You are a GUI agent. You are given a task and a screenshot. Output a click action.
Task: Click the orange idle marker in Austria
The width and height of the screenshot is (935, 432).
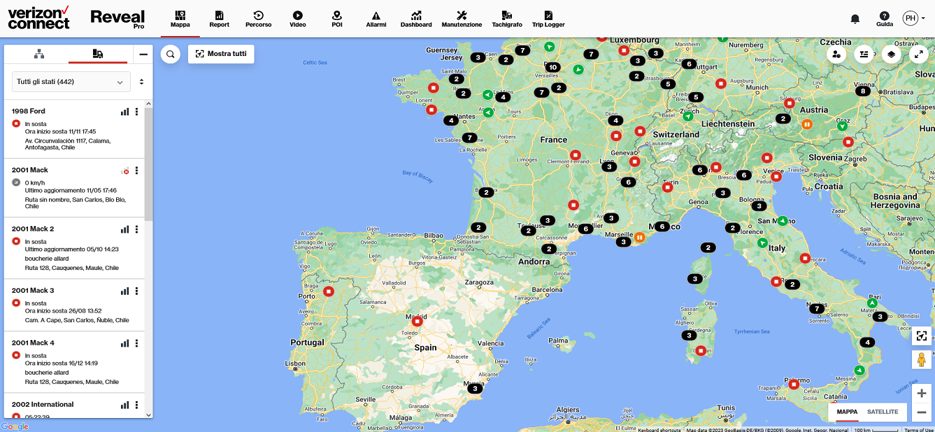pos(806,124)
